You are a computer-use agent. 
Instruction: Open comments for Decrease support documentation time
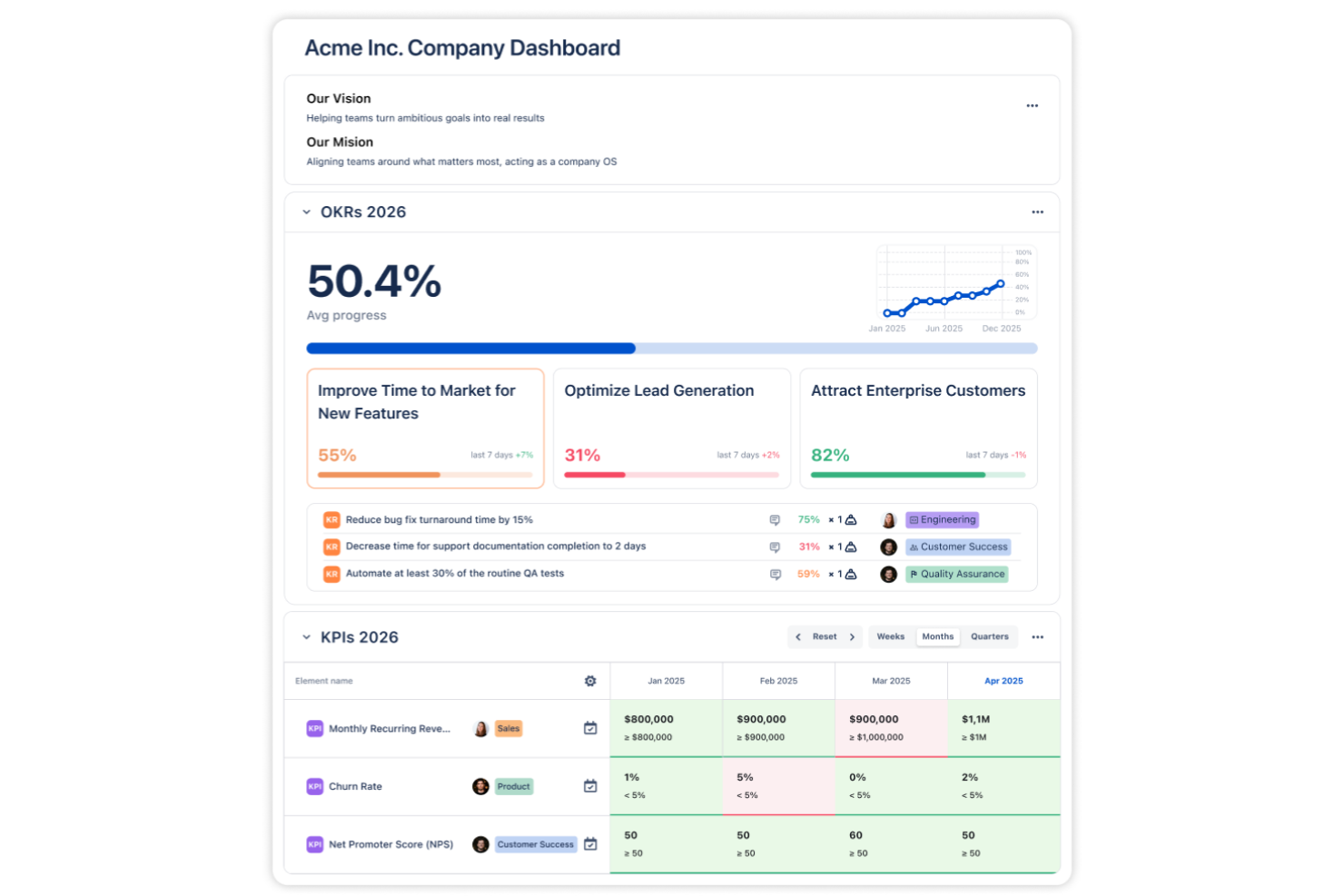click(775, 547)
